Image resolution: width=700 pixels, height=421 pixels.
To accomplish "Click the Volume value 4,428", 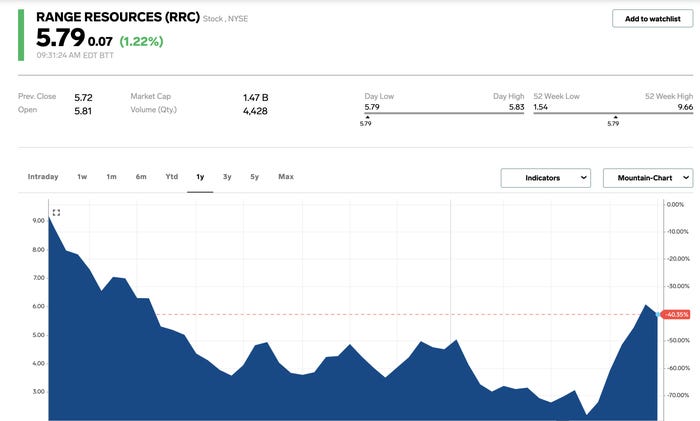I will click(255, 111).
